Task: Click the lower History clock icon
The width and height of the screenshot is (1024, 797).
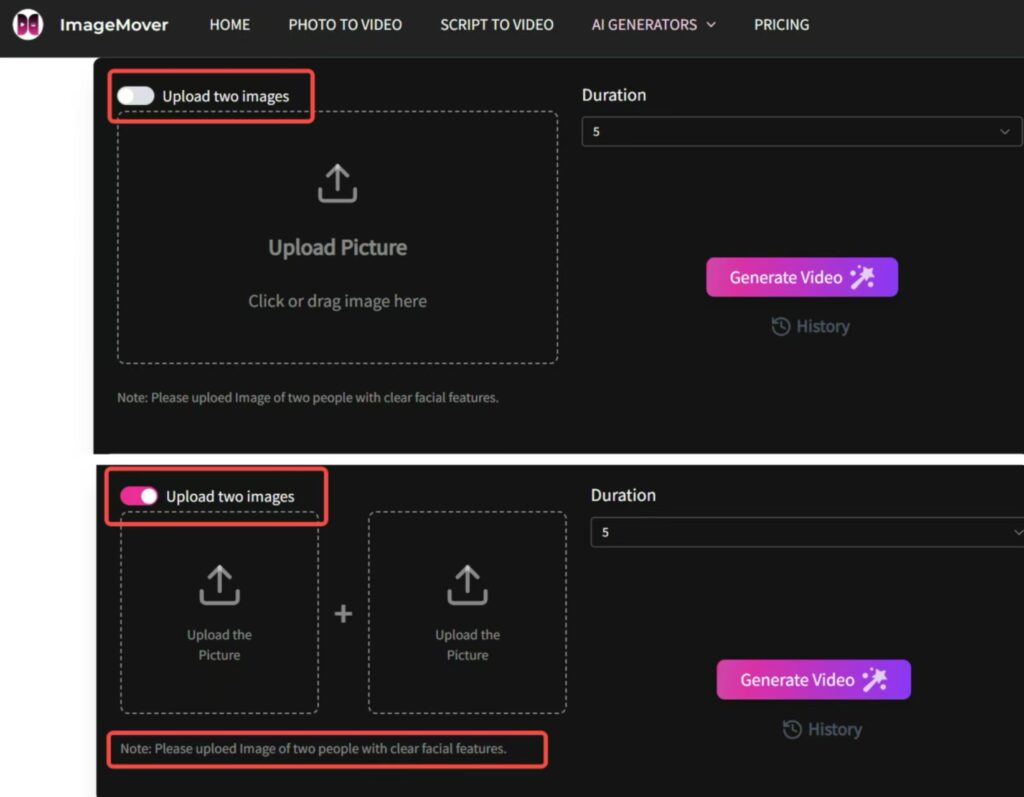Action: point(792,729)
